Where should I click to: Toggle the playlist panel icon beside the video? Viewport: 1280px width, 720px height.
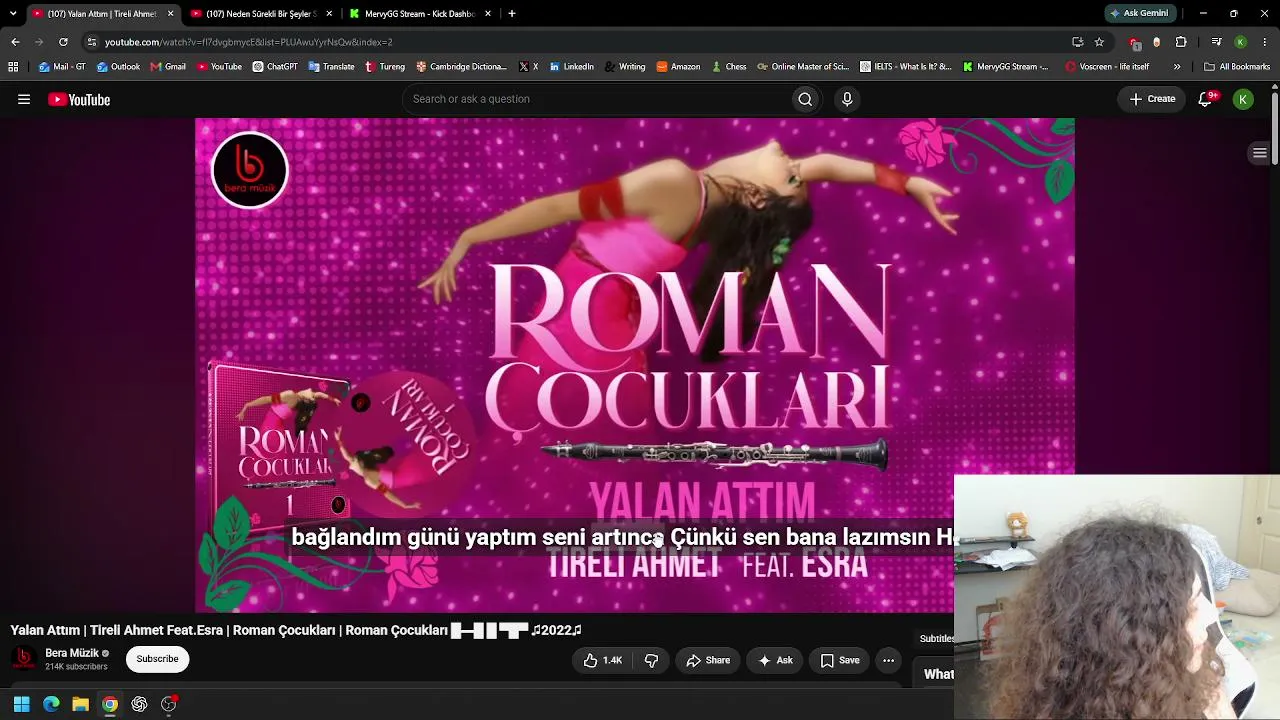click(1260, 153)
